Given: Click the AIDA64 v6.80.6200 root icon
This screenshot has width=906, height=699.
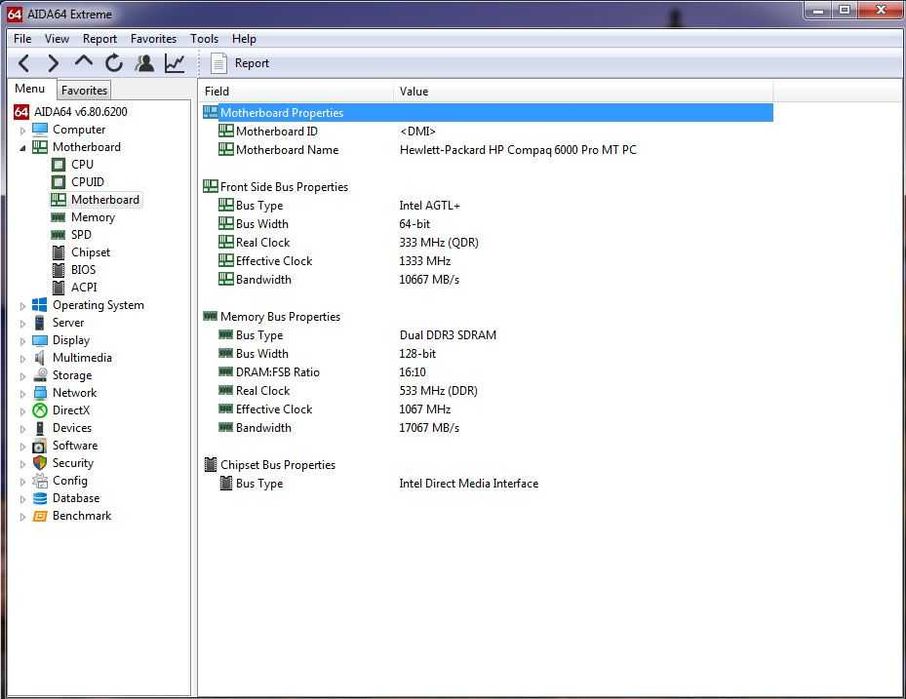Looking at the screenshot, I should click(x=21, y=111).
